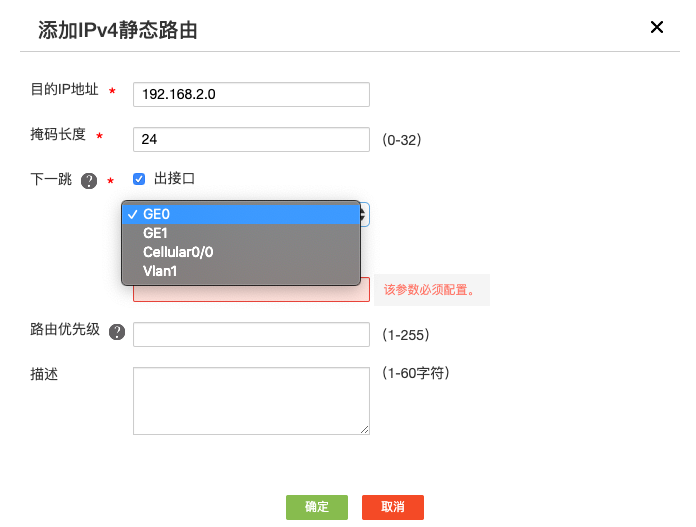
Task: Click inside the 描述 text area
Action: [251, 400]
